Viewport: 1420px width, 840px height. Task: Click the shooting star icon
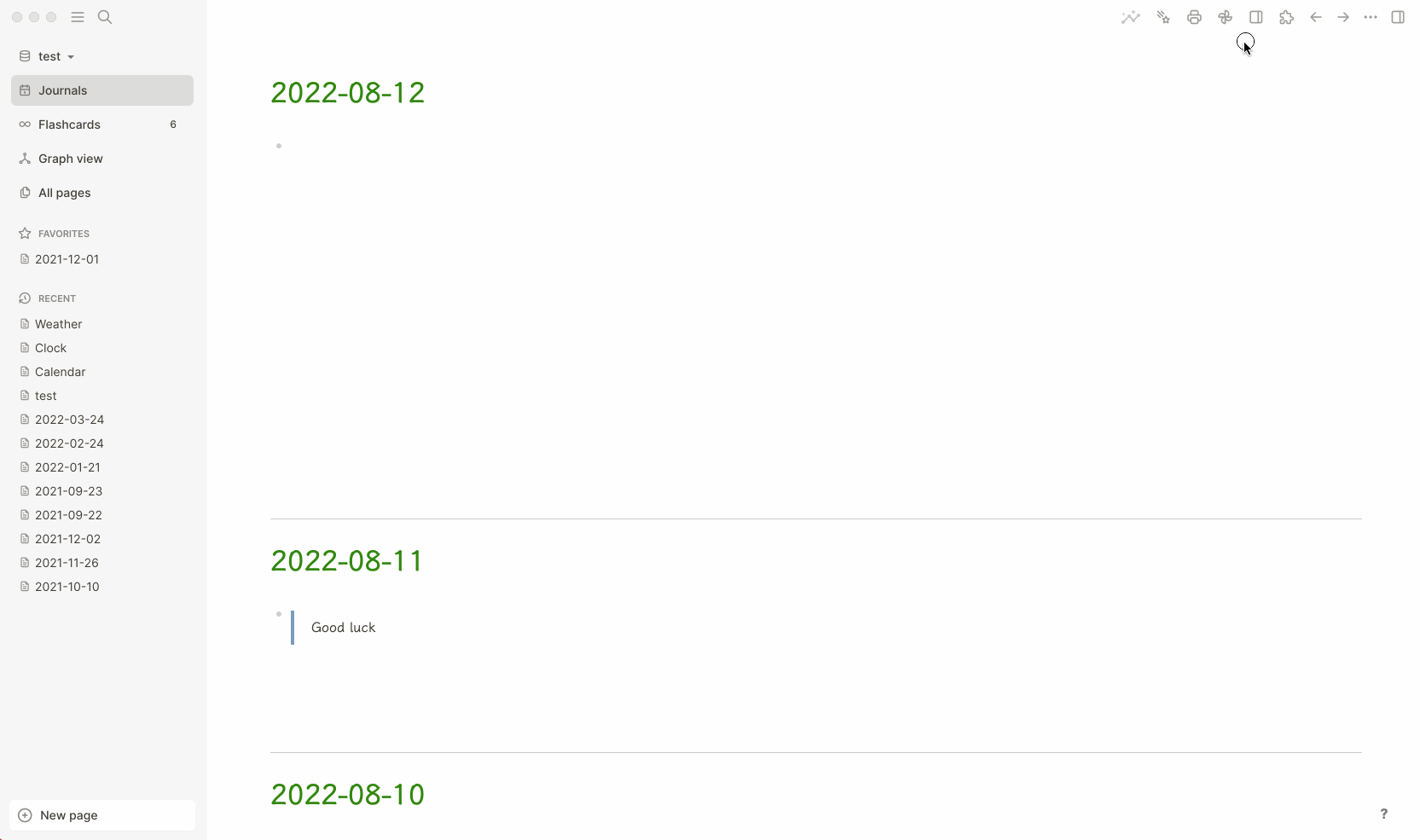coord(1163,17)
